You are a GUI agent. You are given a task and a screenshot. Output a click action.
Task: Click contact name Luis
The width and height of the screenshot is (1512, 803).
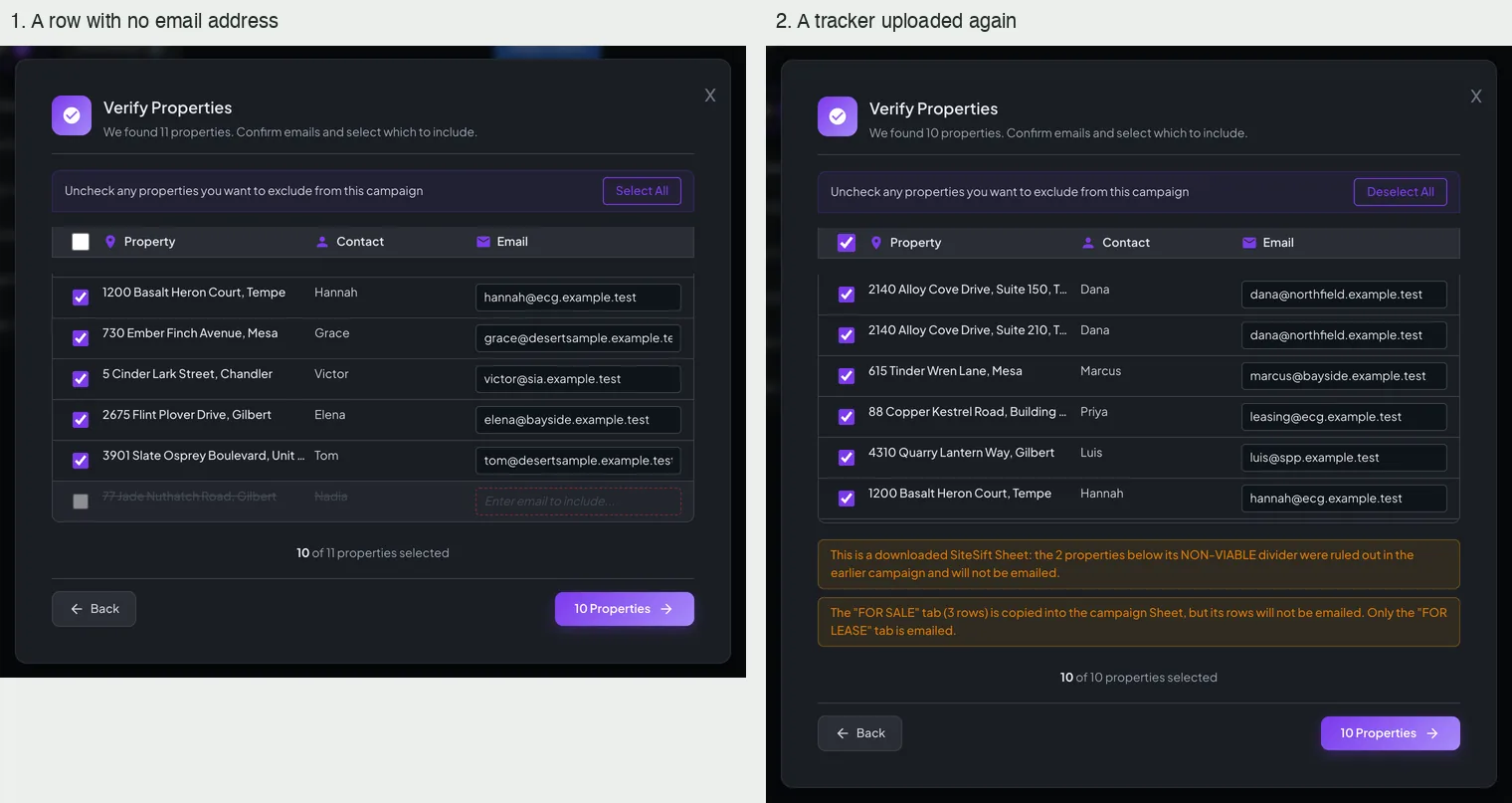point(1091,453)
